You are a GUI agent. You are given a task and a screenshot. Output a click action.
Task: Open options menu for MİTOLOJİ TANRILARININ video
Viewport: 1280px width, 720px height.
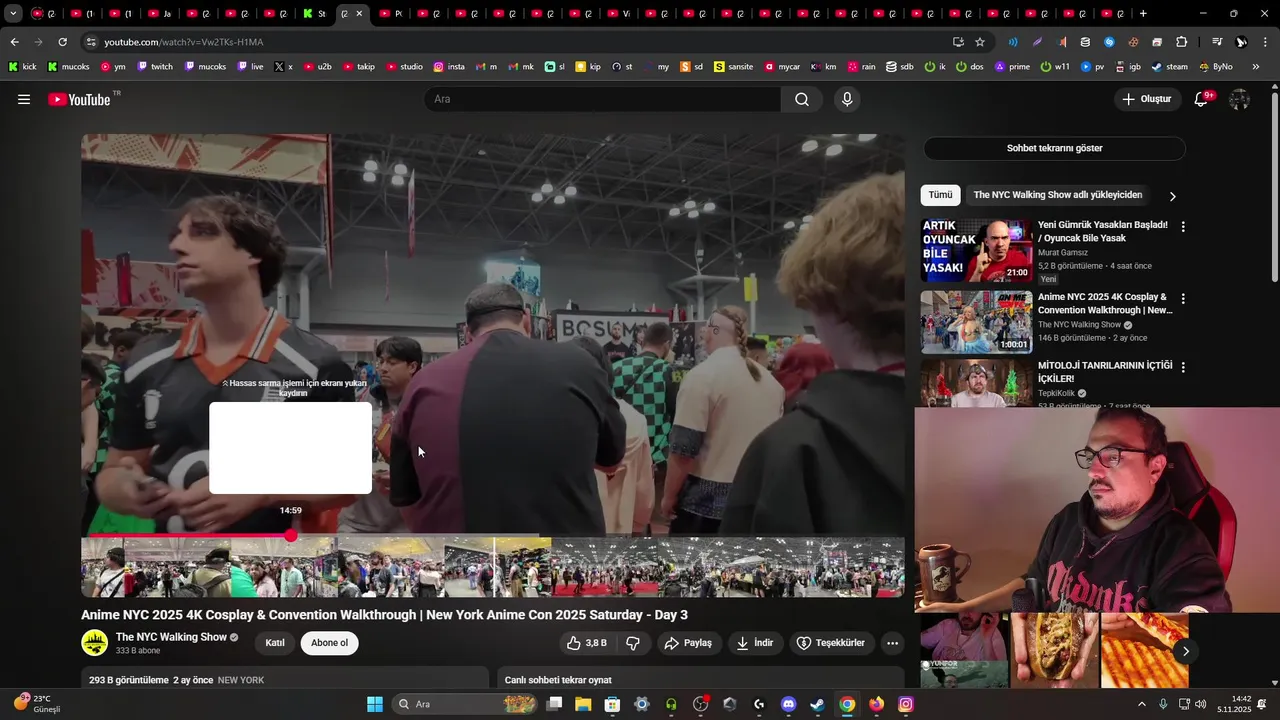coord(1183,368)
